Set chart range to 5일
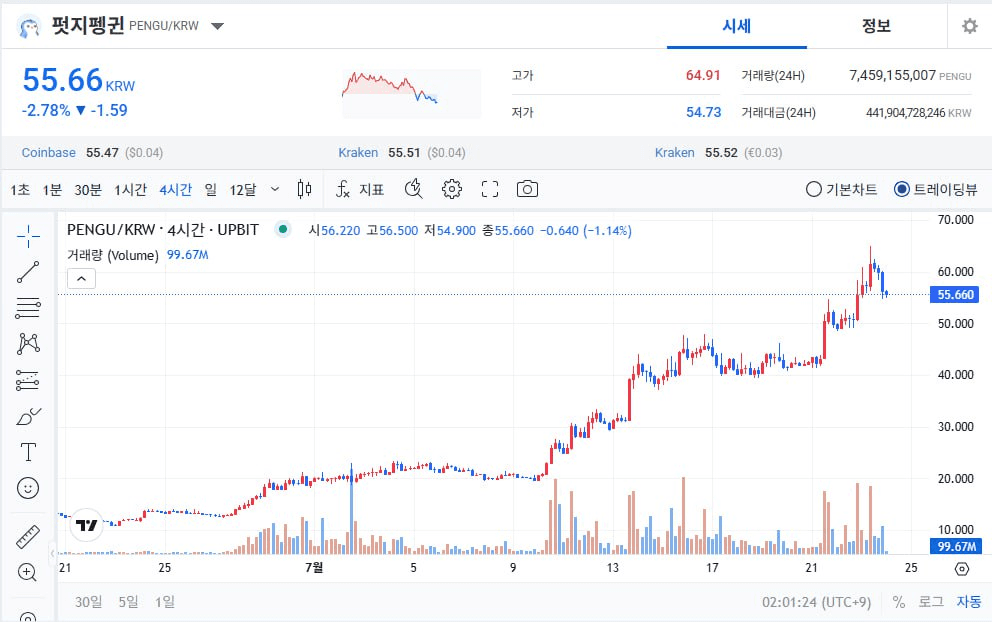Viewport: 992px width, 622px height. click(128, 602)
